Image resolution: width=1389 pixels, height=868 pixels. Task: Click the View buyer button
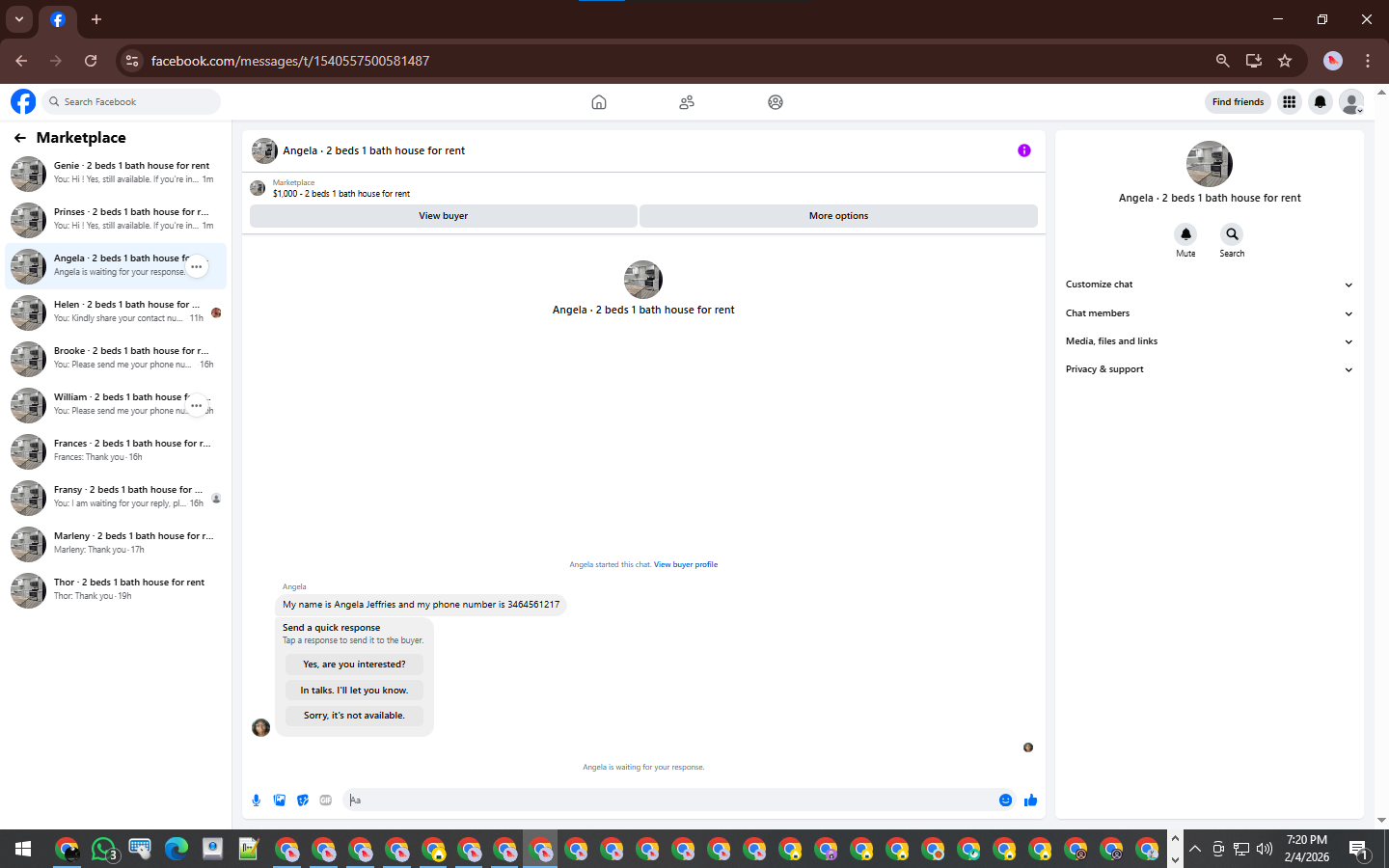pos(444,216)
